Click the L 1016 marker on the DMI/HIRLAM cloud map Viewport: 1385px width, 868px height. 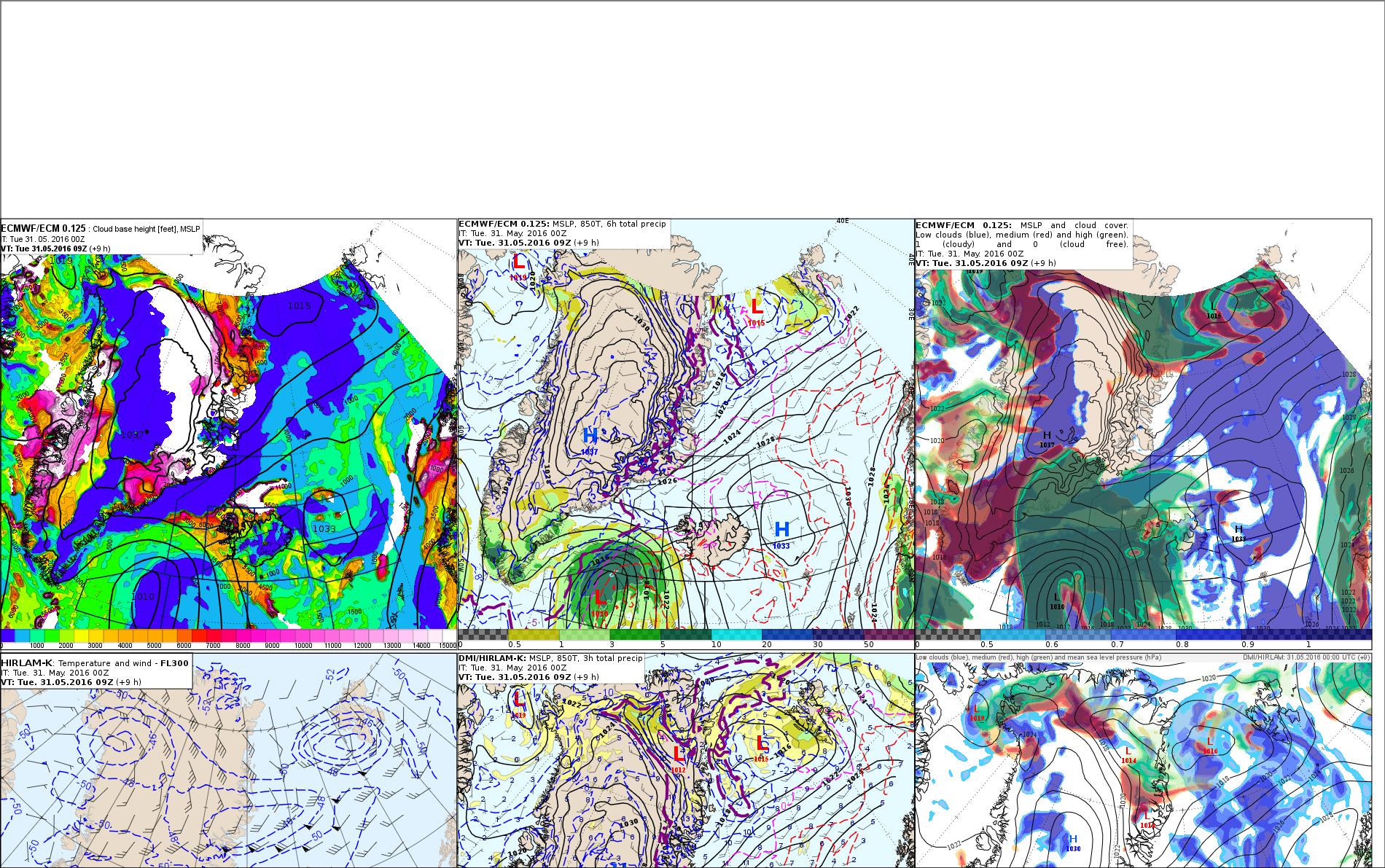tap(1210, 745)
